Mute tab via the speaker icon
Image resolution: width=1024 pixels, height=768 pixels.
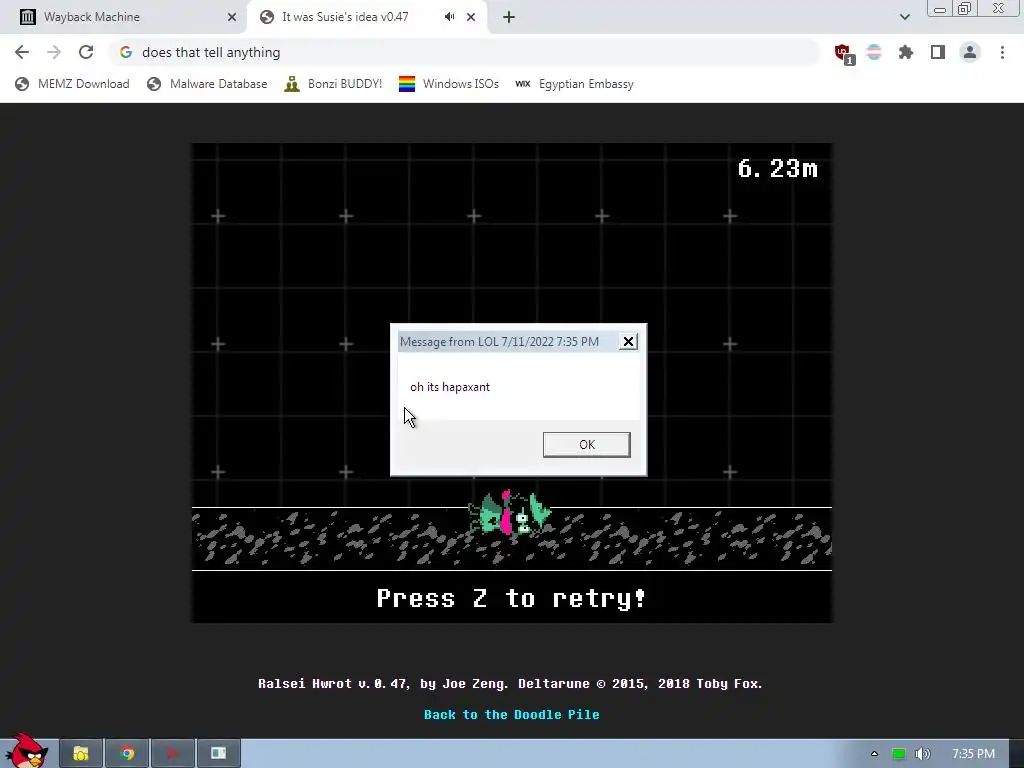pos(449,17)
